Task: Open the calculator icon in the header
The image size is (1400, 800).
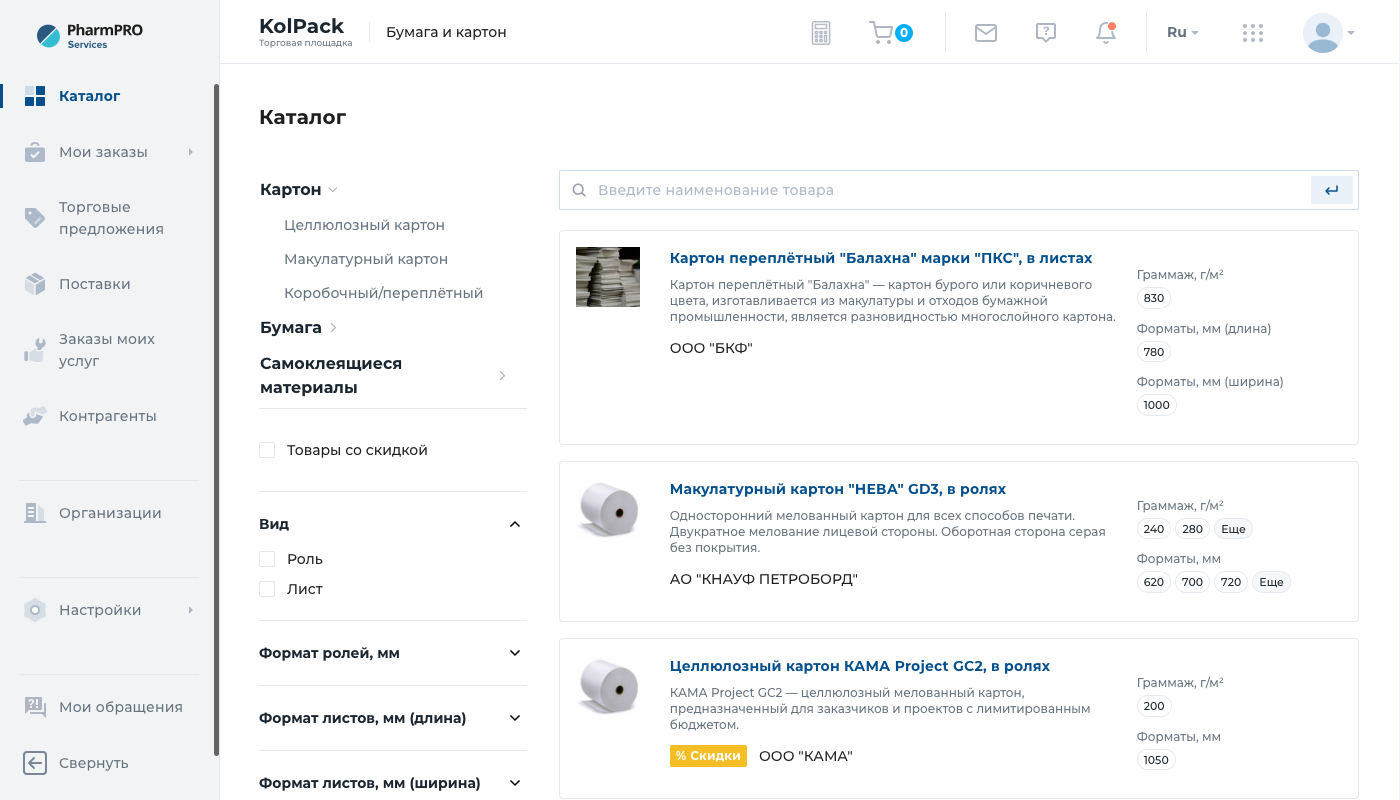Action: 821,33
